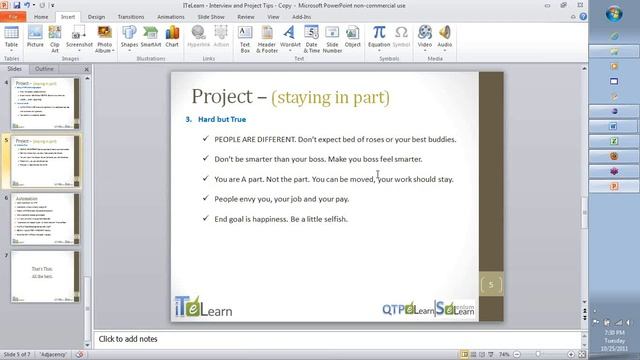Switch to the View tab

273,17
